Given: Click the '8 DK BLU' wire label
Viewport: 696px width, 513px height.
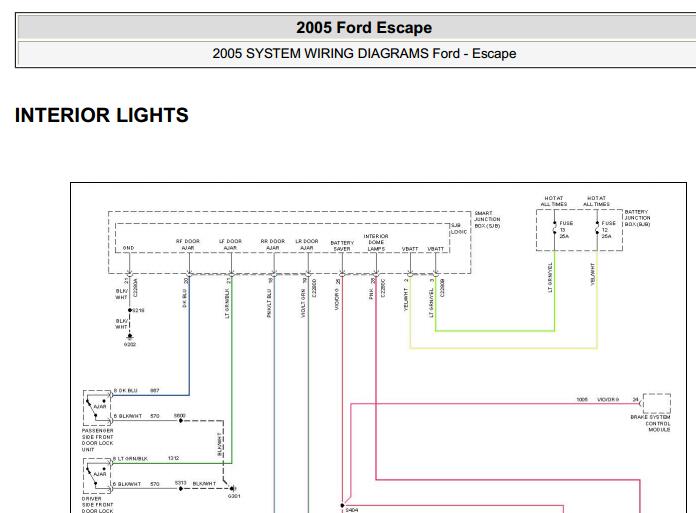Looking at the screenshot, I should (126, 391).
